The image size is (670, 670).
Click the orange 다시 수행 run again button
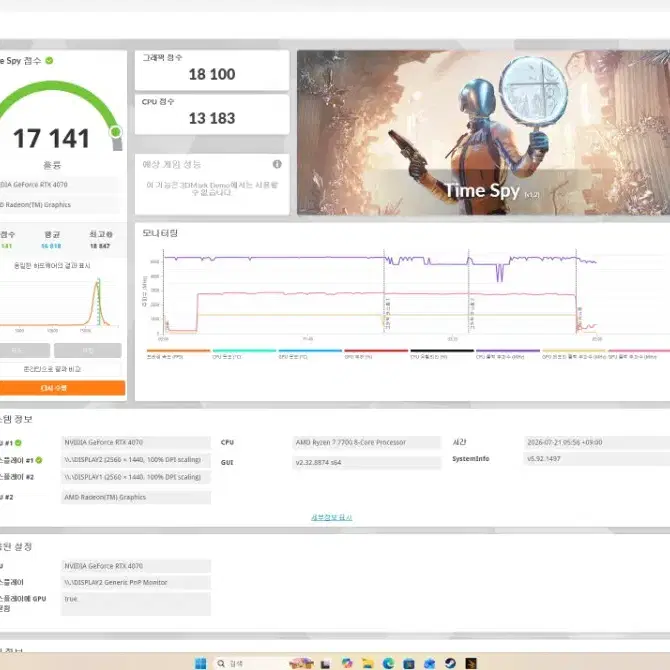62,388
